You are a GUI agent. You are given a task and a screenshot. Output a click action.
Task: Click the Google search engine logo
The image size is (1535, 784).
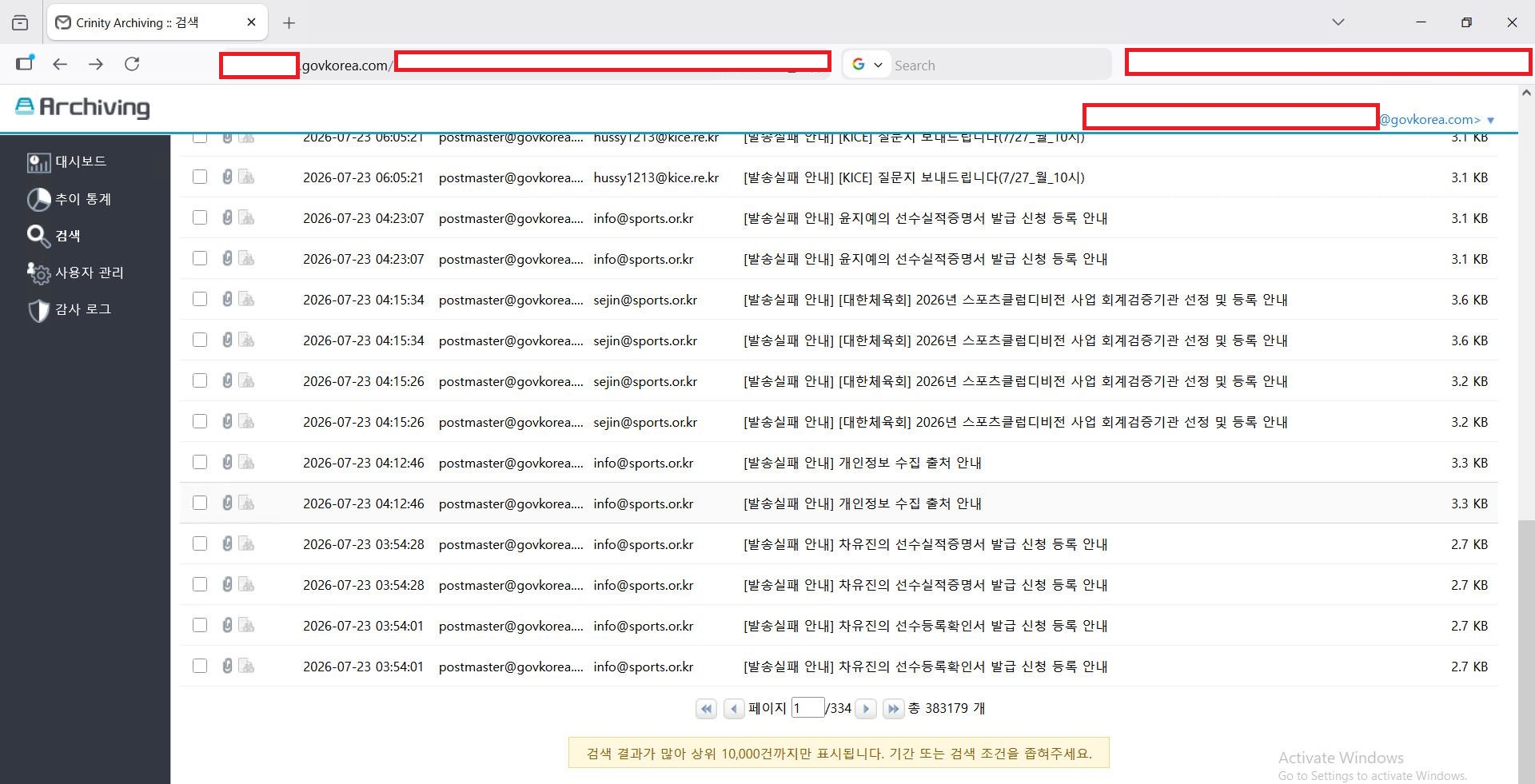[x=859, y=65]
